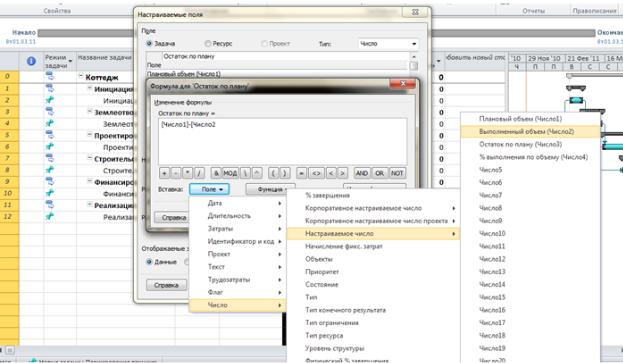Open the Тип dropdown showing Число
This screenshot has width=623, height=363.
pos(388,44)
